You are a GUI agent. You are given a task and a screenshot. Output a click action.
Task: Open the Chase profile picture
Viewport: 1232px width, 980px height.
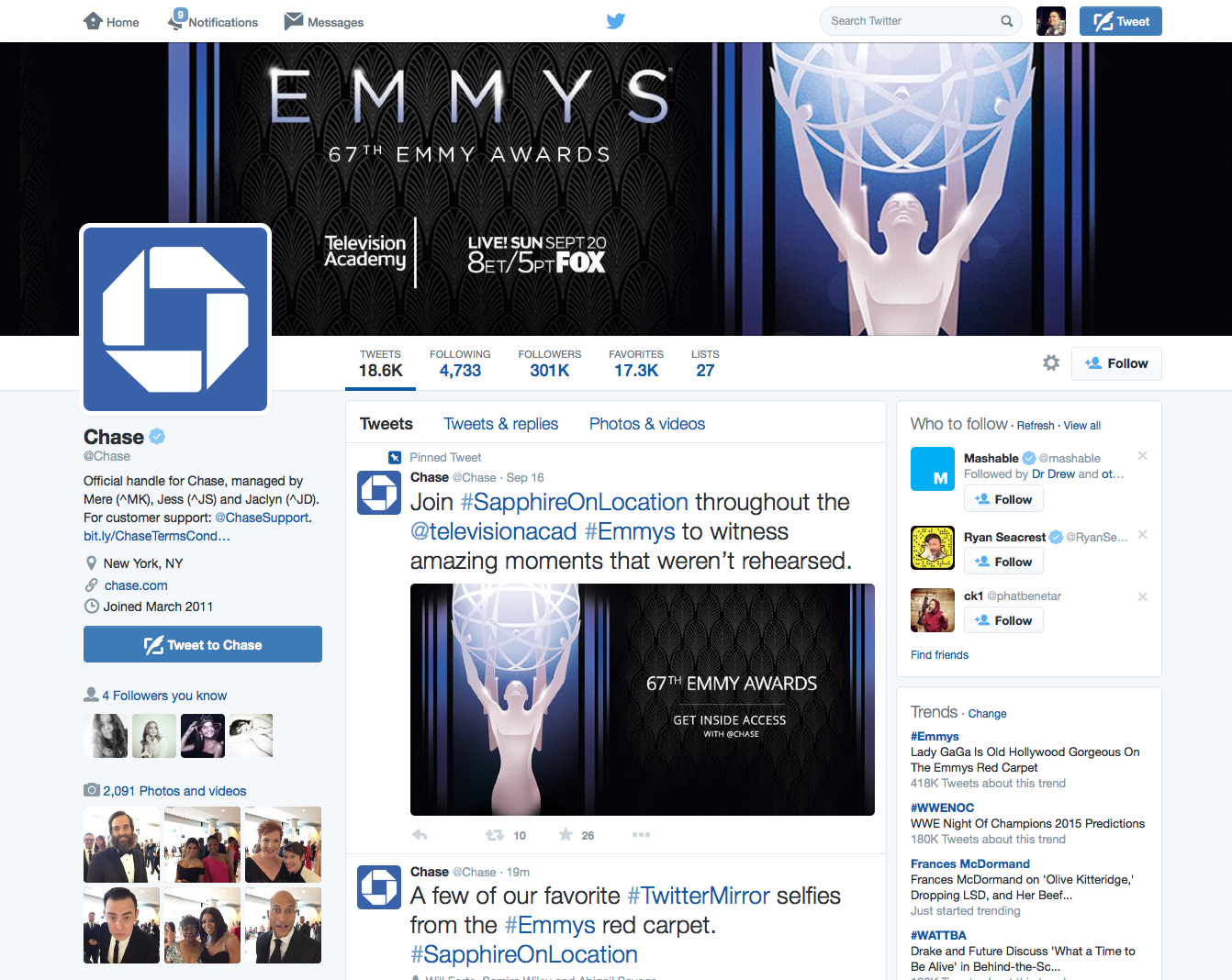pos(175,319)
